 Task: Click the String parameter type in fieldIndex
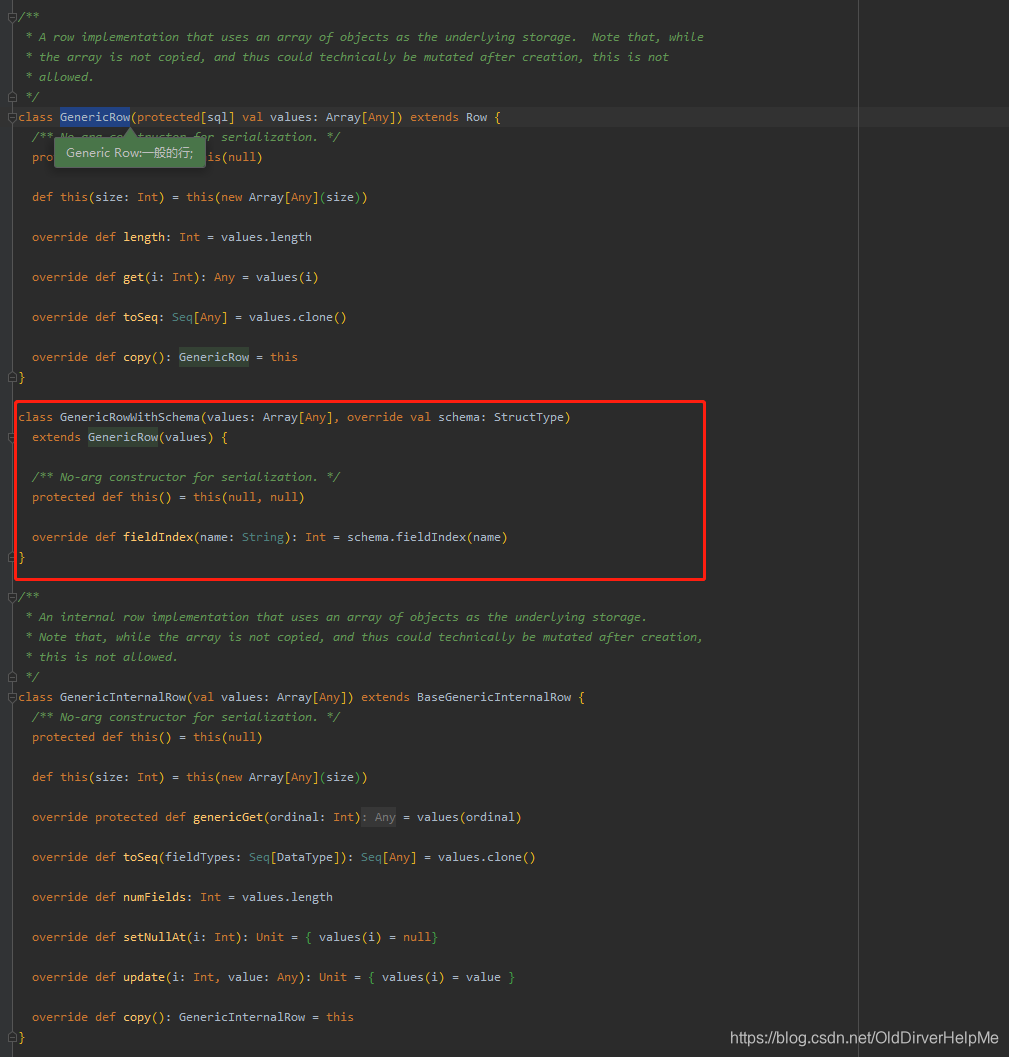pyautogui.click(x=263, y=537)
